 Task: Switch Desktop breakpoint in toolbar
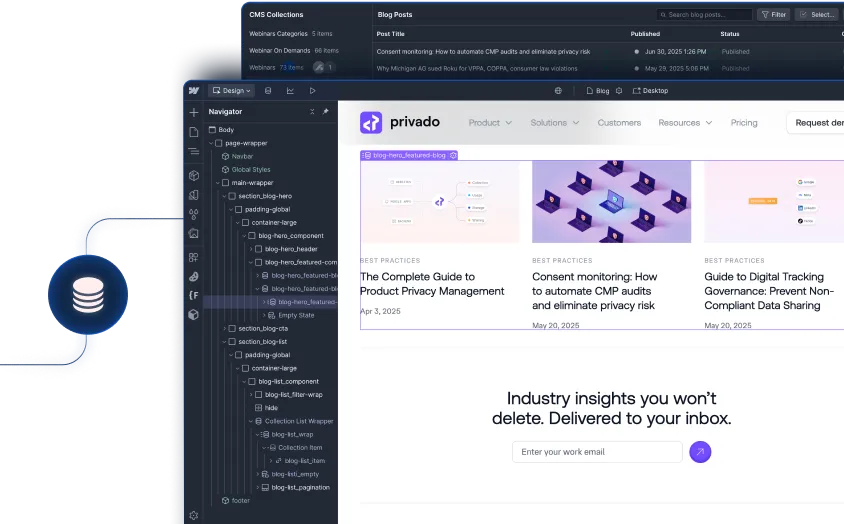click(x=650, y=90)
